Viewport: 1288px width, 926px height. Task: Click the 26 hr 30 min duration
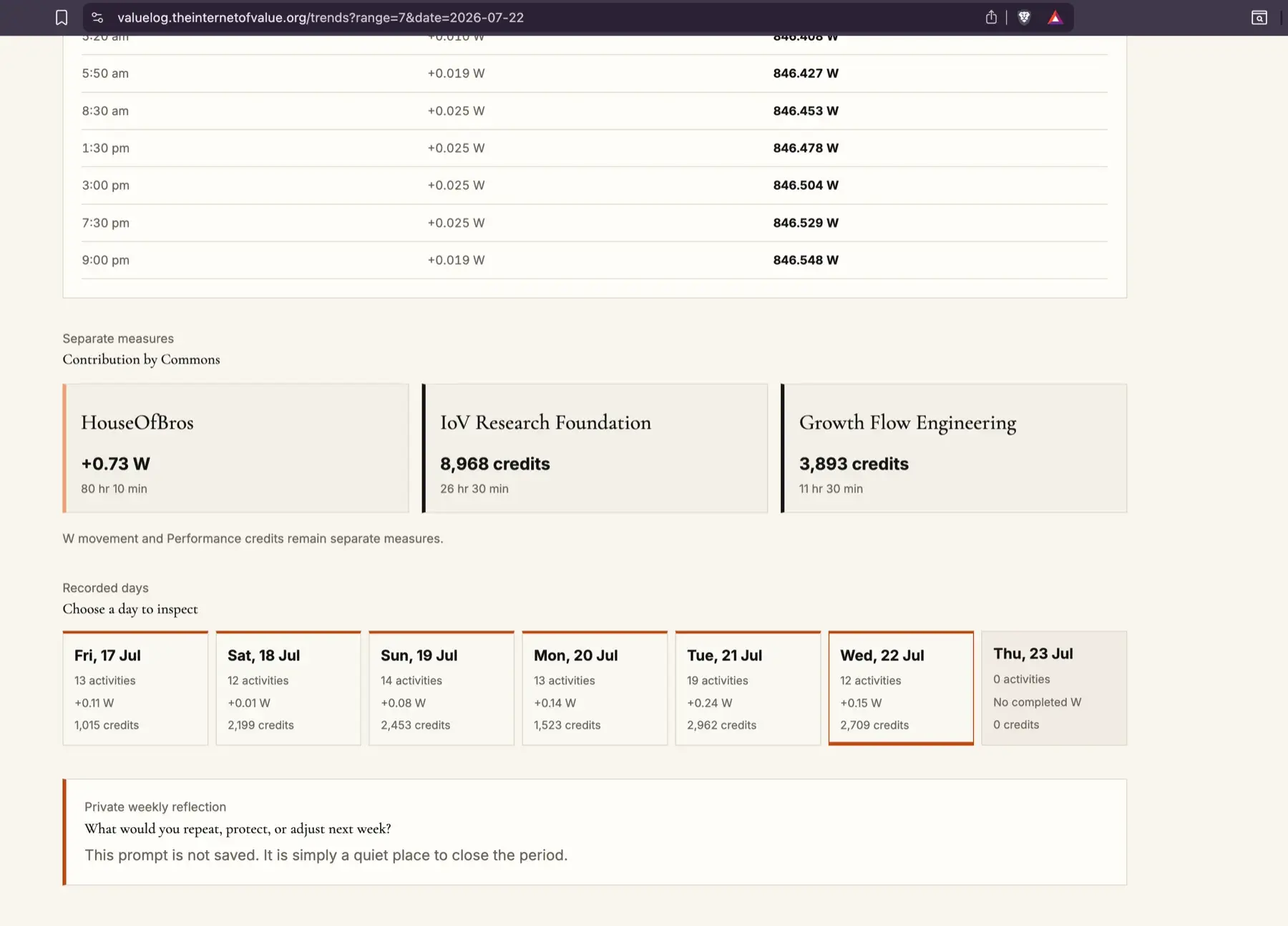point(474,489)
